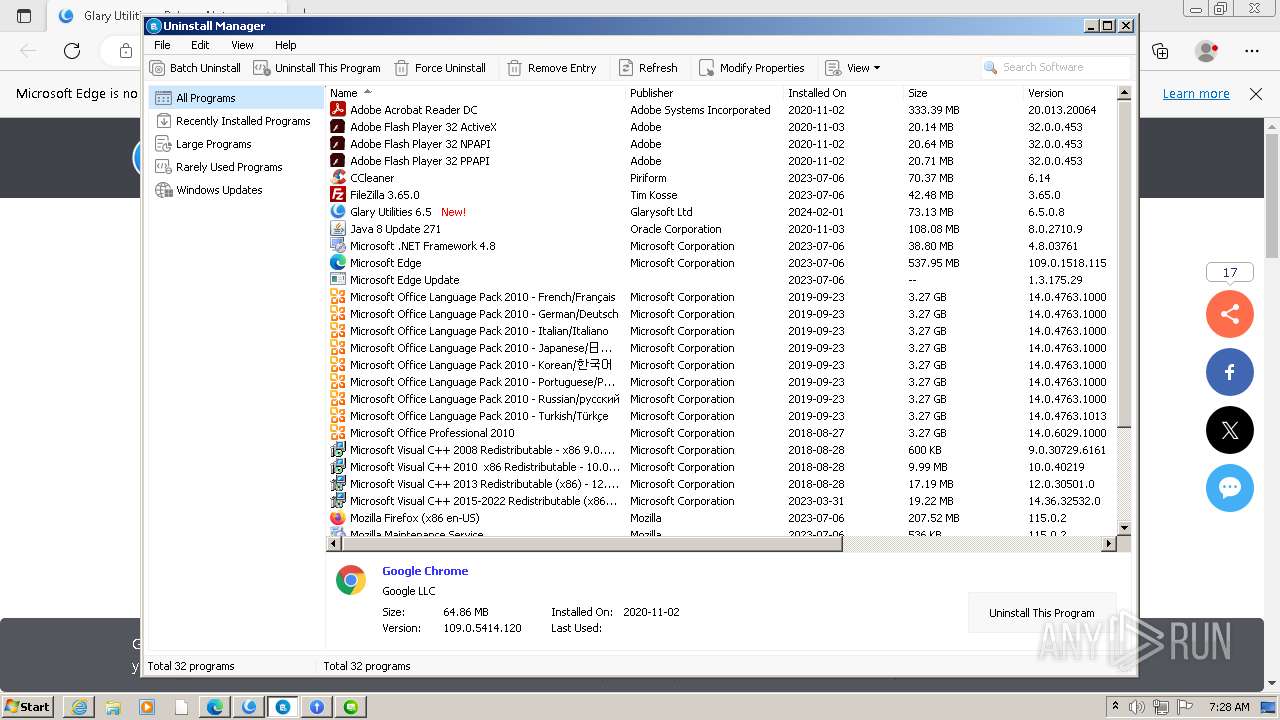This screenshot has height=720, width=1280.
Task: Open the View menu in menu bar
Action: (242, 45)
